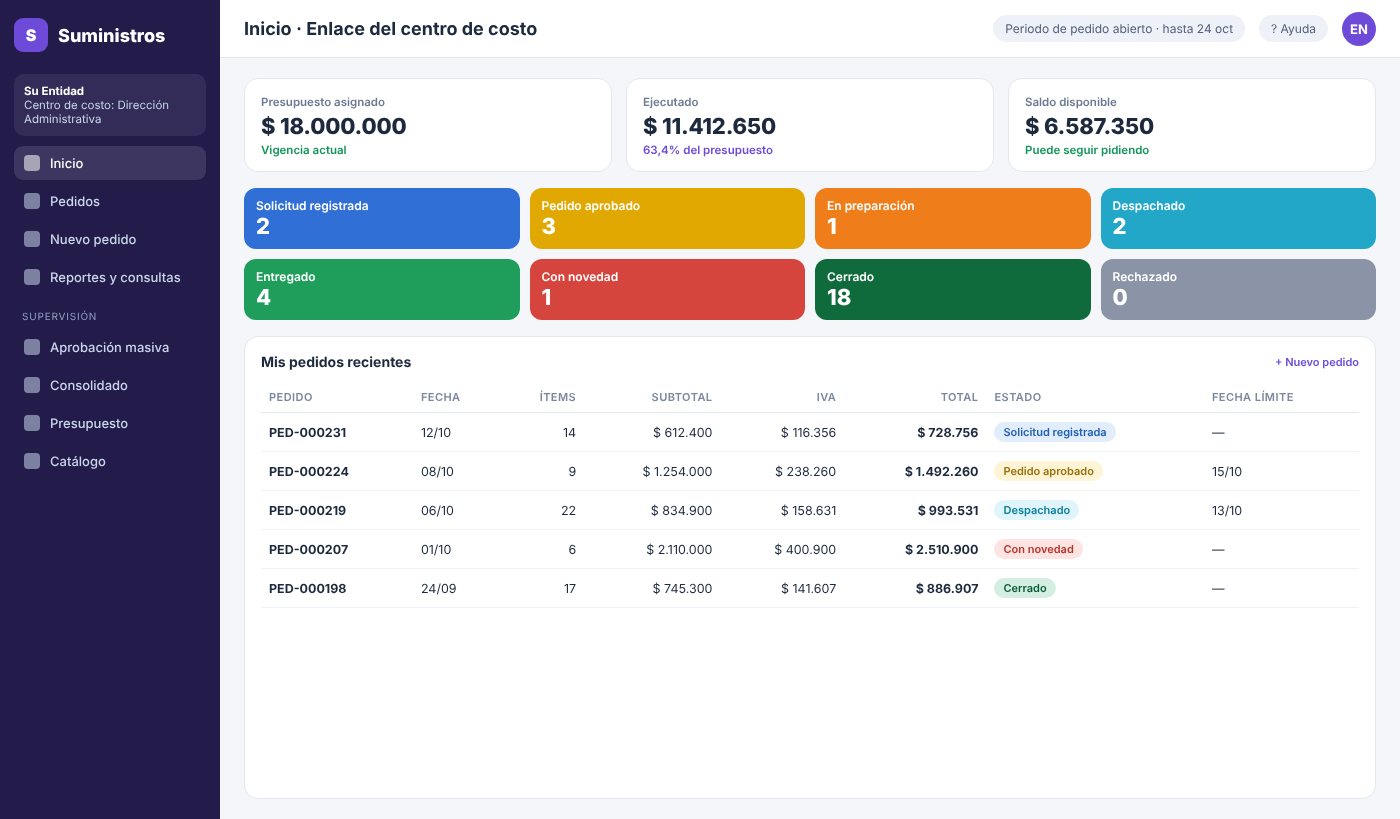Open Reportes y consultas section
The height and width of the screenshot is (819, 1400).
[110, 277]
